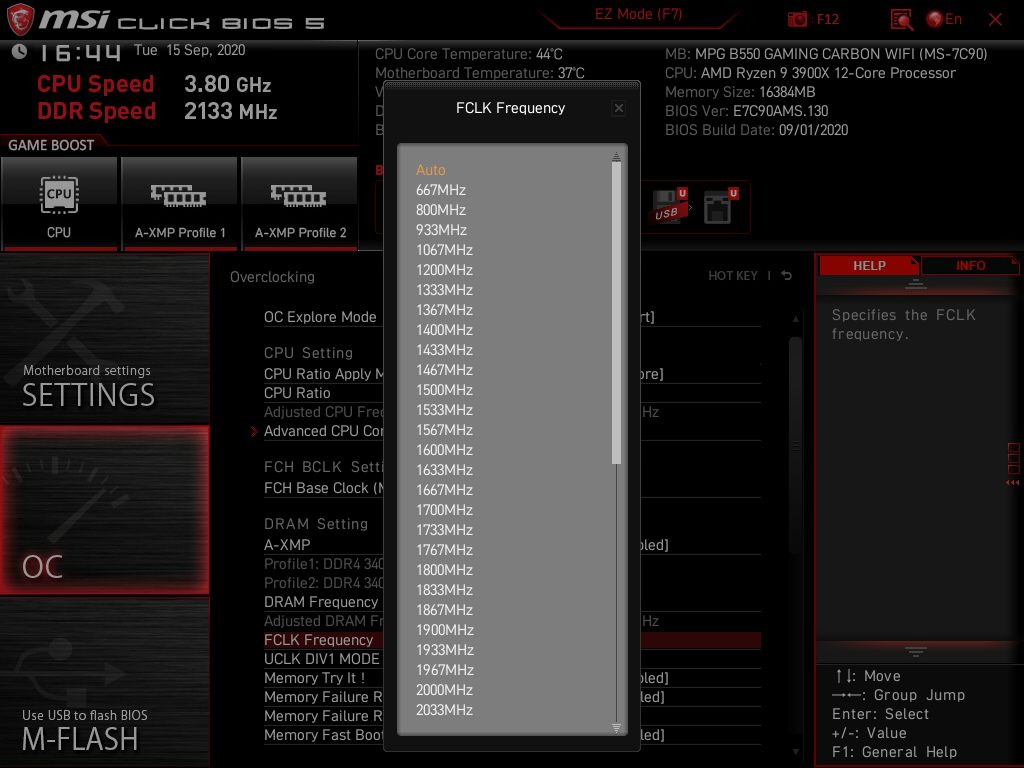
Task: Pick 1400MHz FCLK value
Action: click(444, 330)
